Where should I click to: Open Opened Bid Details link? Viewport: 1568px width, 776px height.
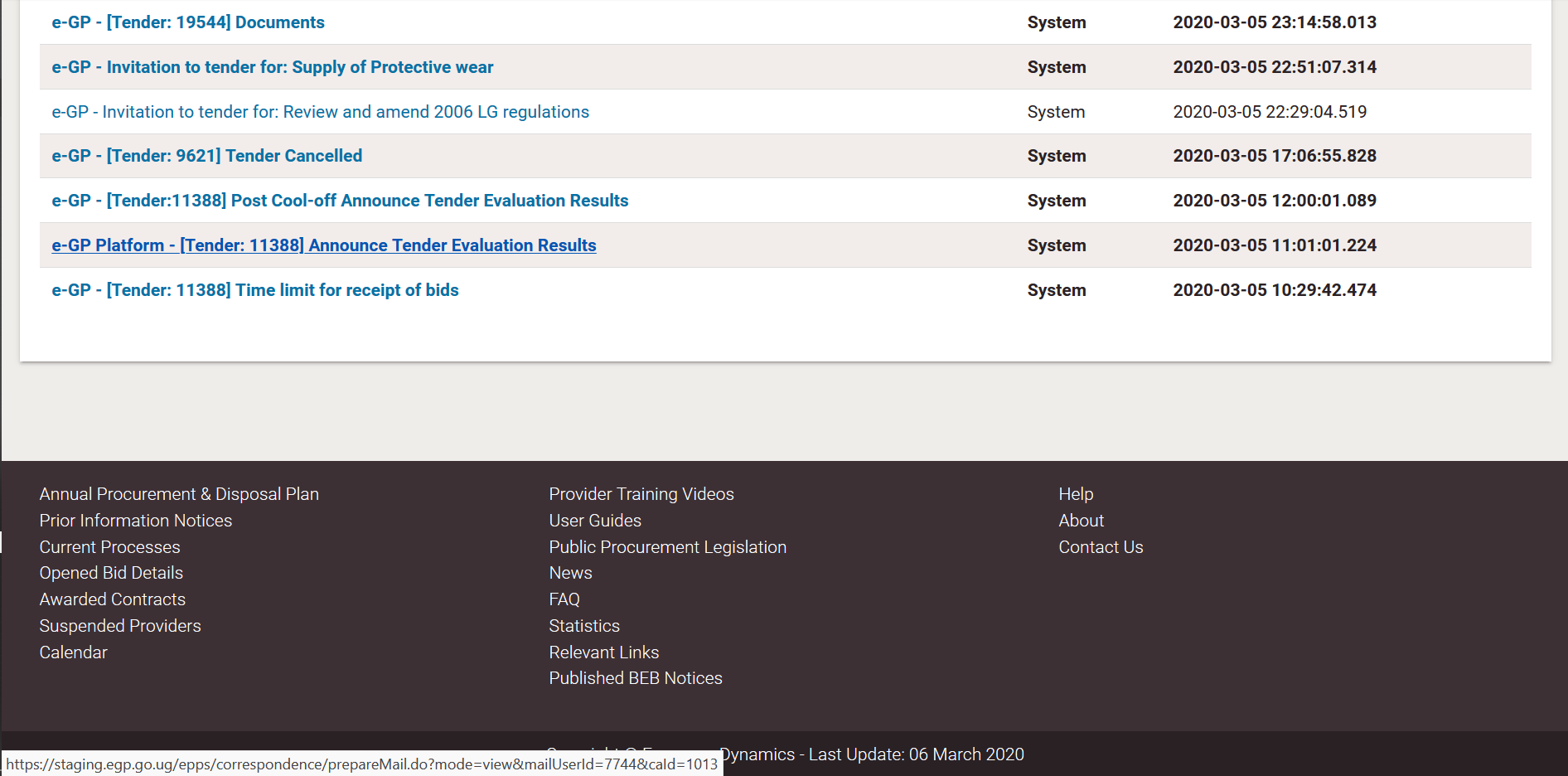click(111, 573)
